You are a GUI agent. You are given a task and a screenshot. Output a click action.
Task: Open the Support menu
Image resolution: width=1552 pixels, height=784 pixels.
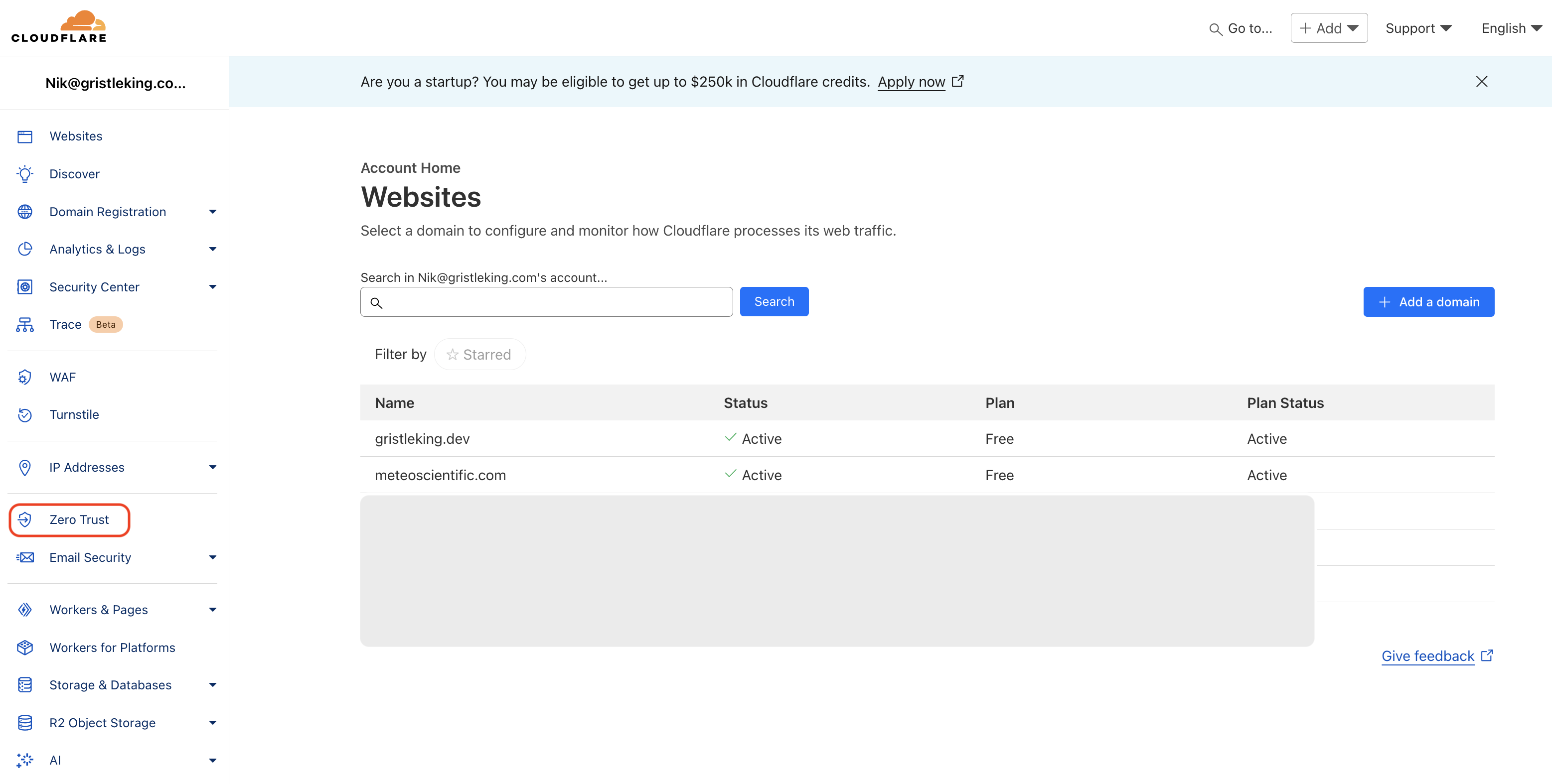tap(1418, 28)
